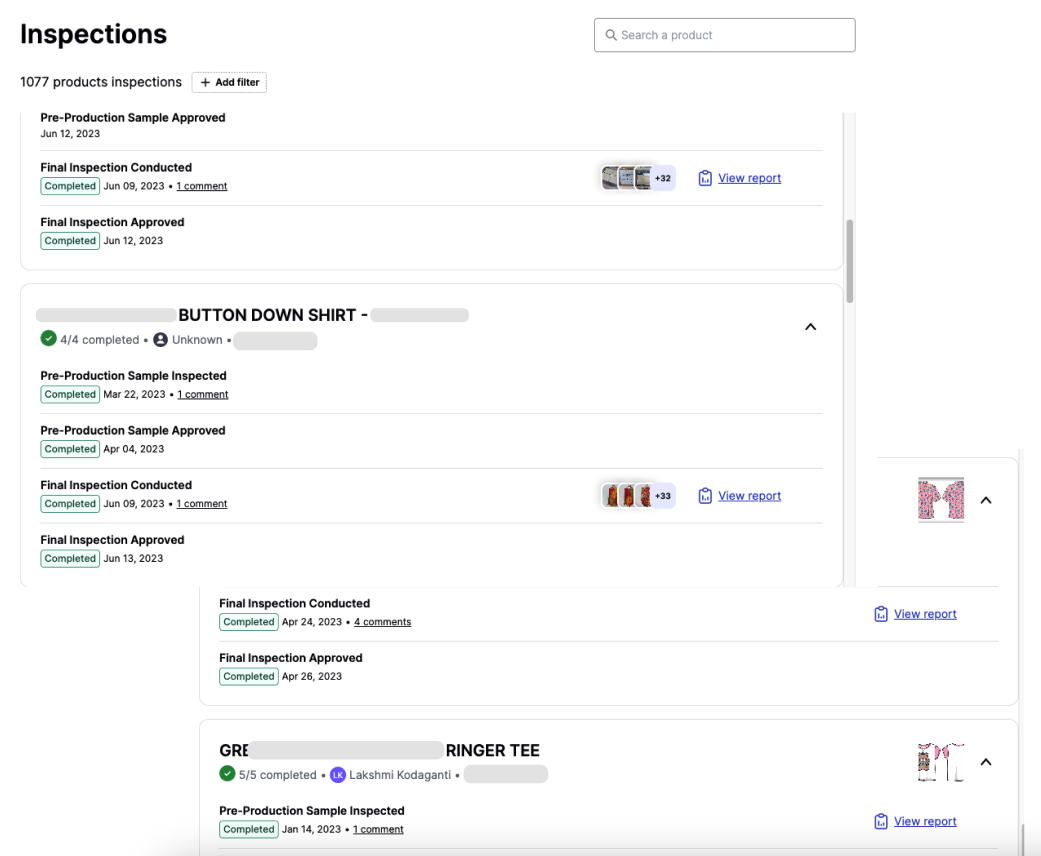Image resolution: width=1041 pixels, height=856 pixels.
Task: Open View report for Apr 24, 2023 inspection
Action: (925, 614)
